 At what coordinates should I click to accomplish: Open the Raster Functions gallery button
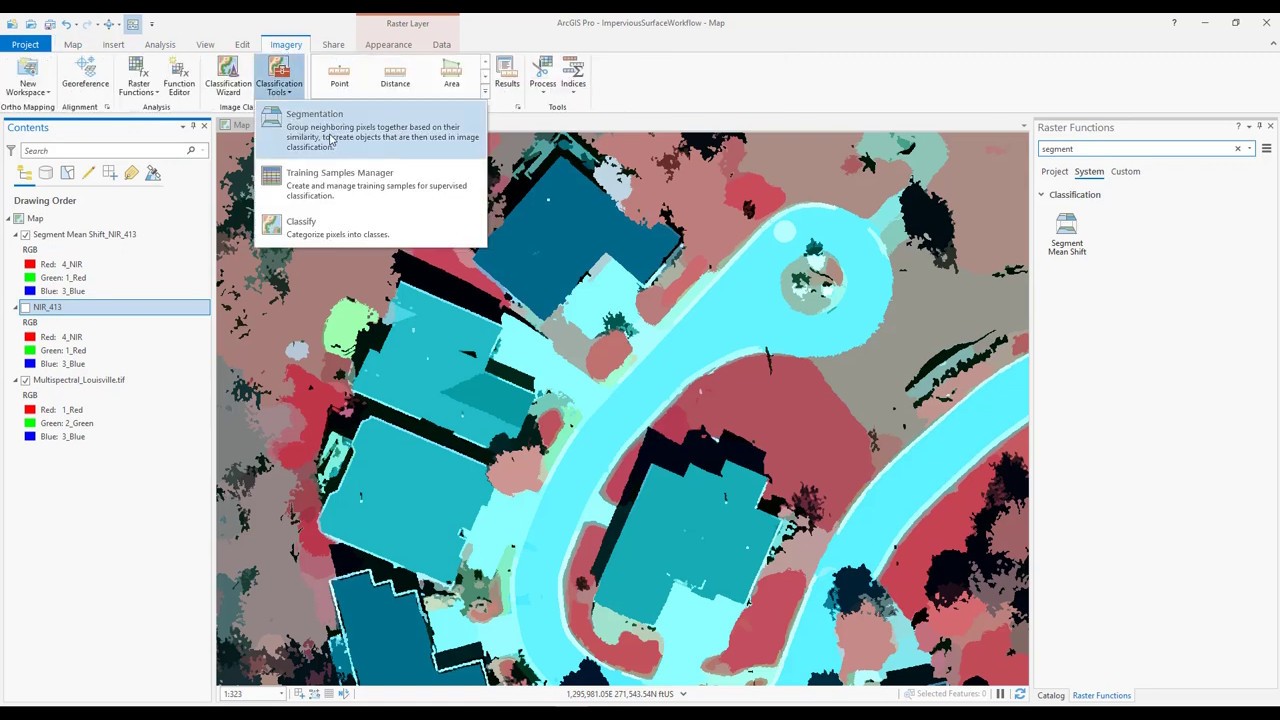point(138,77)
